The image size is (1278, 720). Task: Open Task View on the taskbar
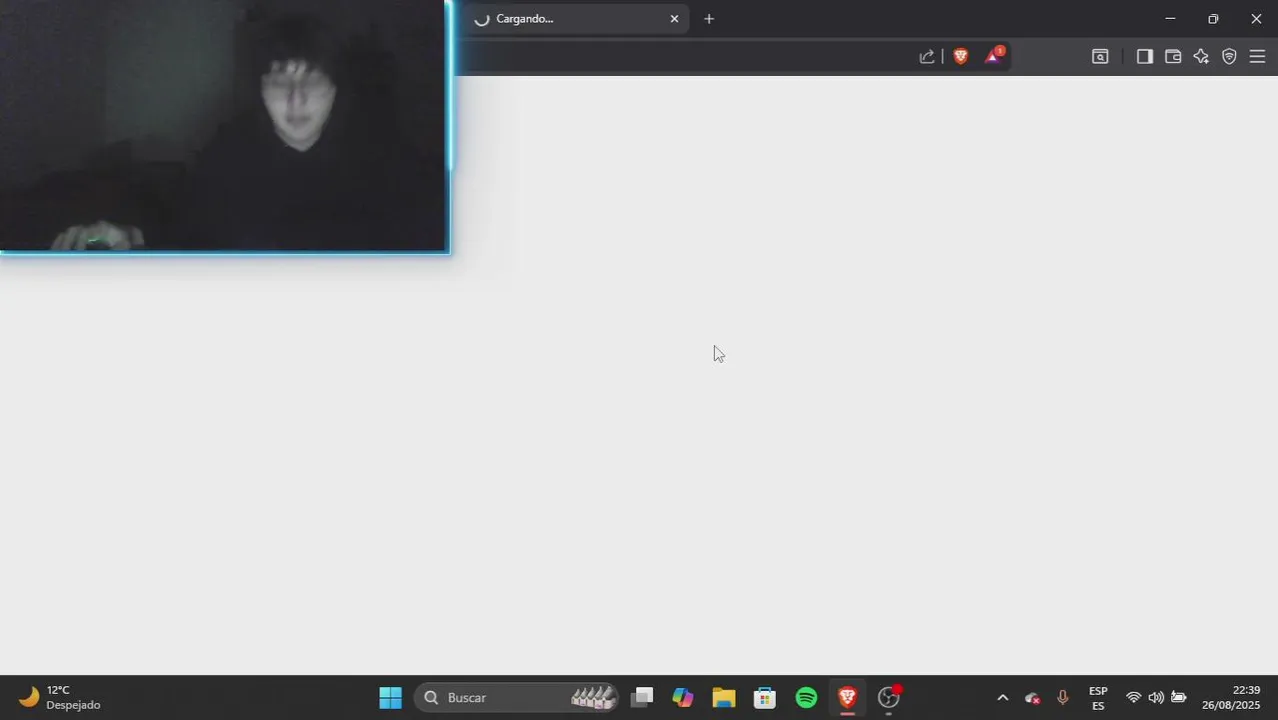coord(642,698)
